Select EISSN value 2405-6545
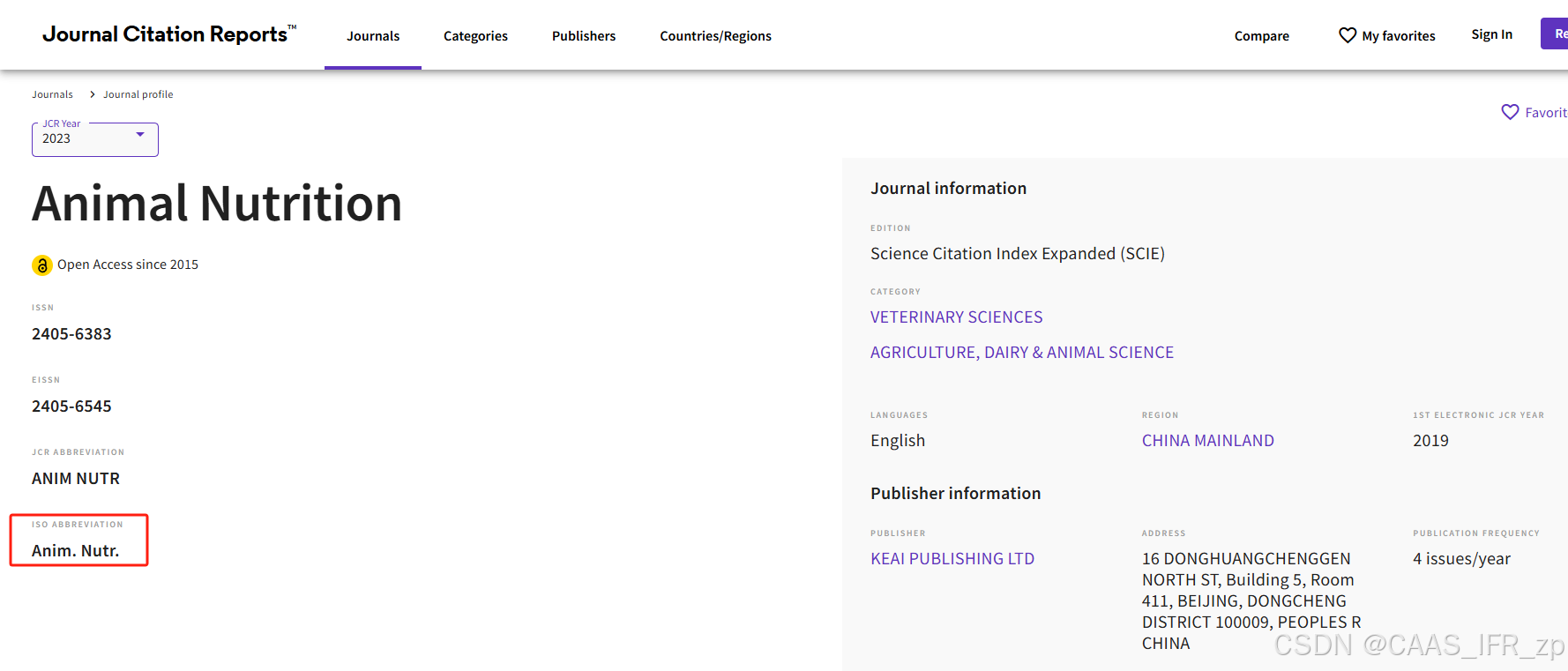 pyautogui.click(x=71, y=406)
